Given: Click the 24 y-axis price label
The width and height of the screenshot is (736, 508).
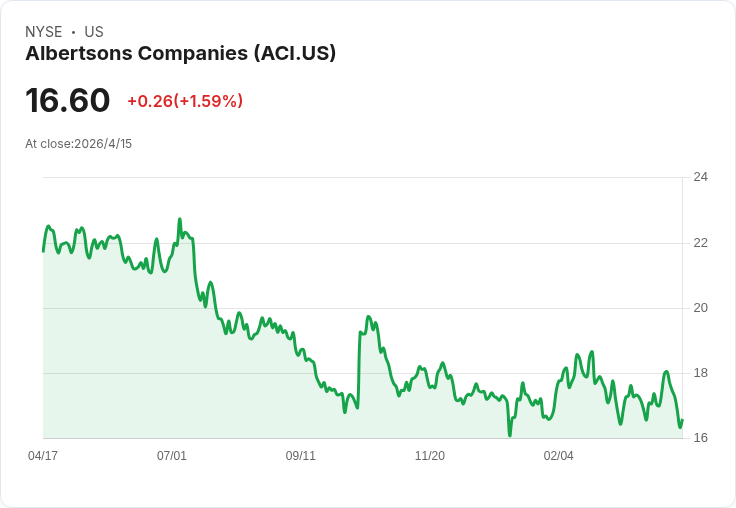Looking at the screenshot, I should 700,177.
